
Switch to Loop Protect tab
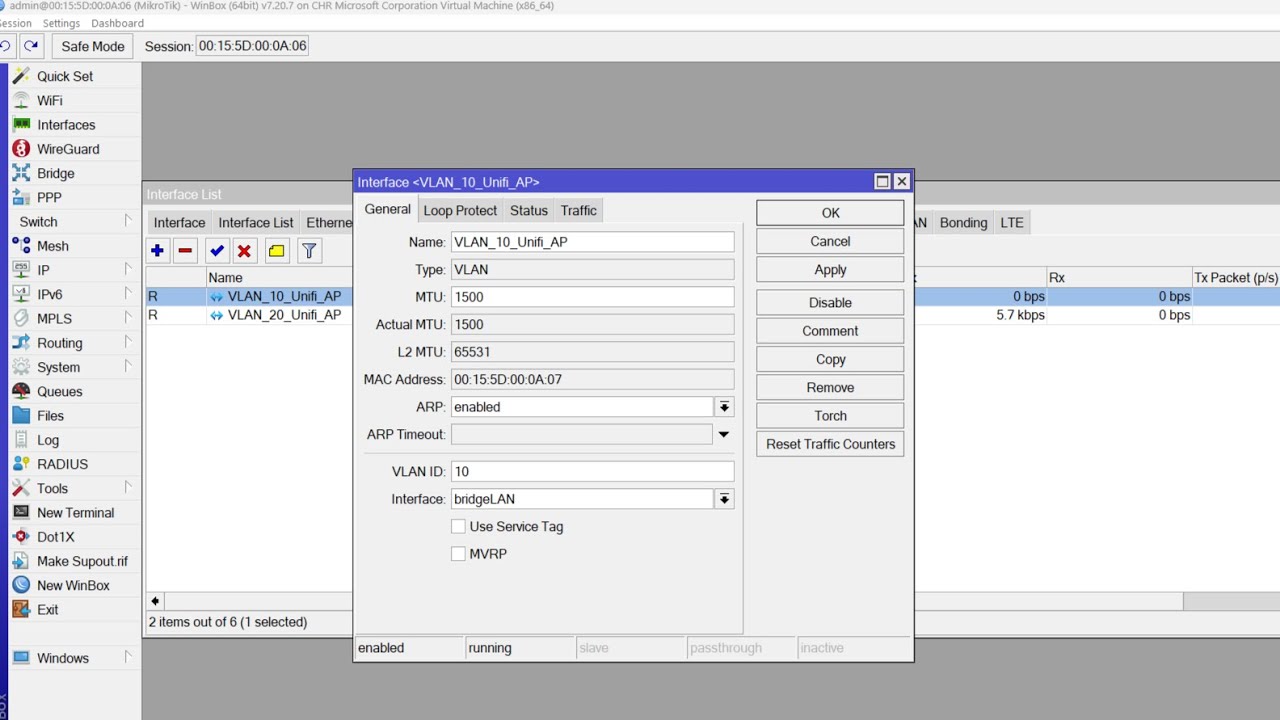tap(460, 210)
